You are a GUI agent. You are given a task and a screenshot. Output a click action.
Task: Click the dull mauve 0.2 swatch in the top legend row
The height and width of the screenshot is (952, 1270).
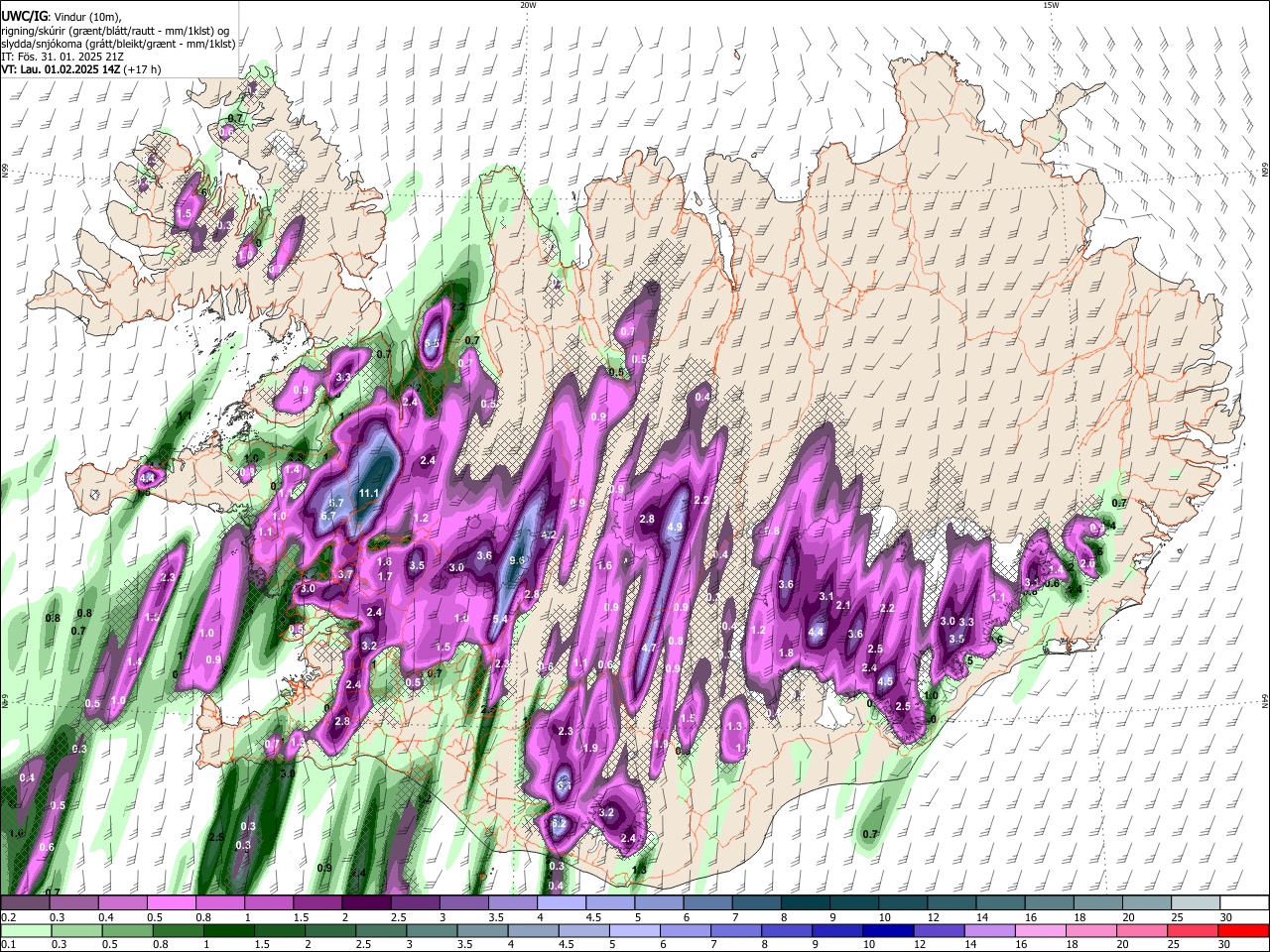25,903
